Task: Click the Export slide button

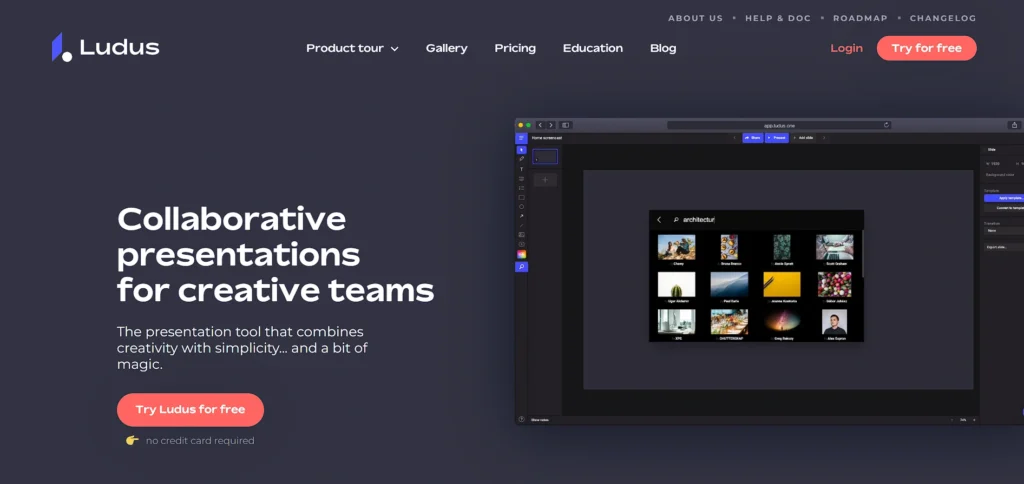Action: tap(1004, 247)
